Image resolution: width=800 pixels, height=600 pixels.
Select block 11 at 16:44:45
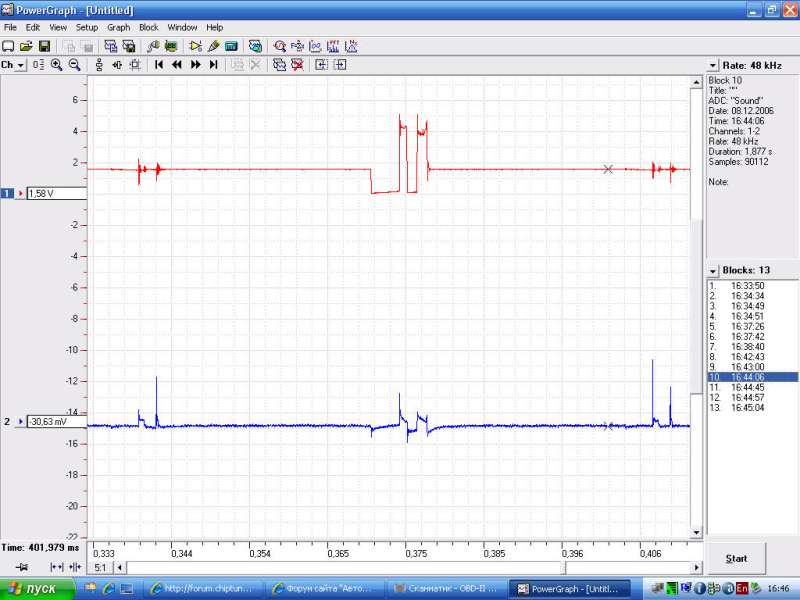click(x=753, y=387)
